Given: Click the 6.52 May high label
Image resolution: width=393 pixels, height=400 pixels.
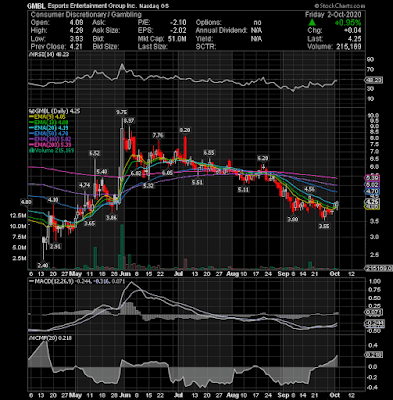Looking at the screenshot, I should (x=94, y=153).
